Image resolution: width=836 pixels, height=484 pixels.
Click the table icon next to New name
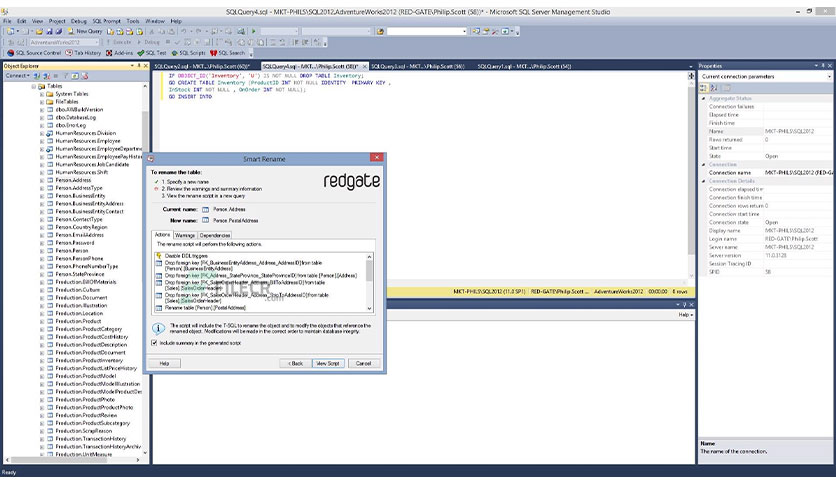click(x=205, y=220)
